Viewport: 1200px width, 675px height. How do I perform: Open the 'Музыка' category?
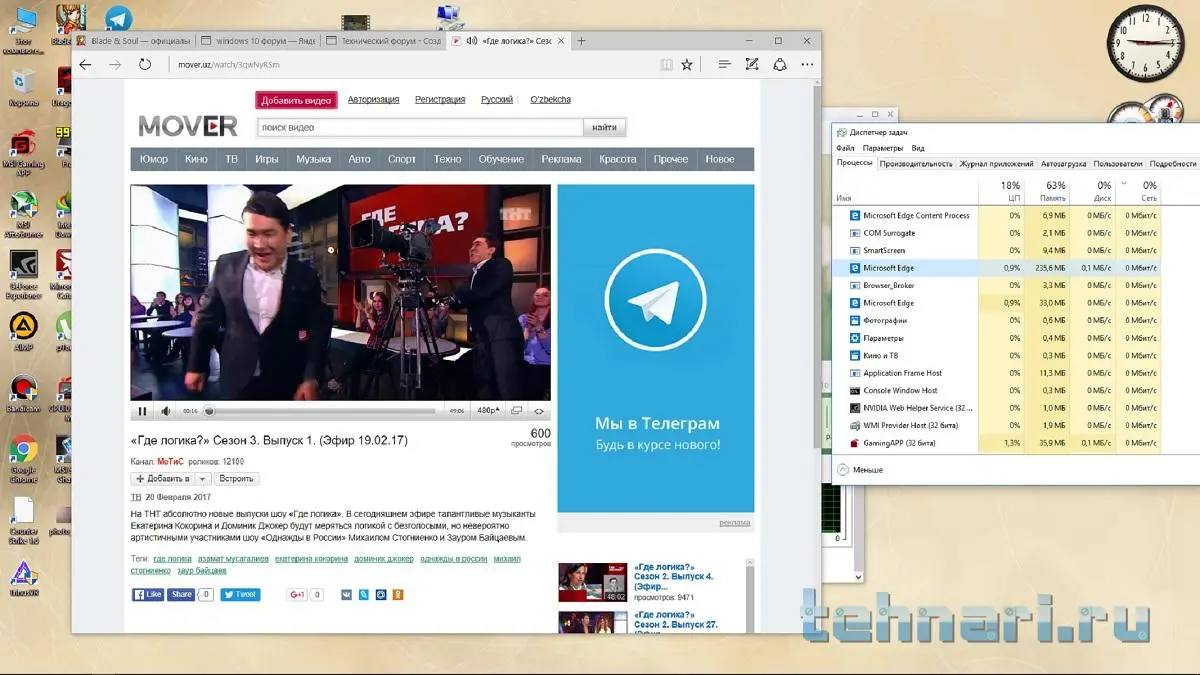click(313, 159)
